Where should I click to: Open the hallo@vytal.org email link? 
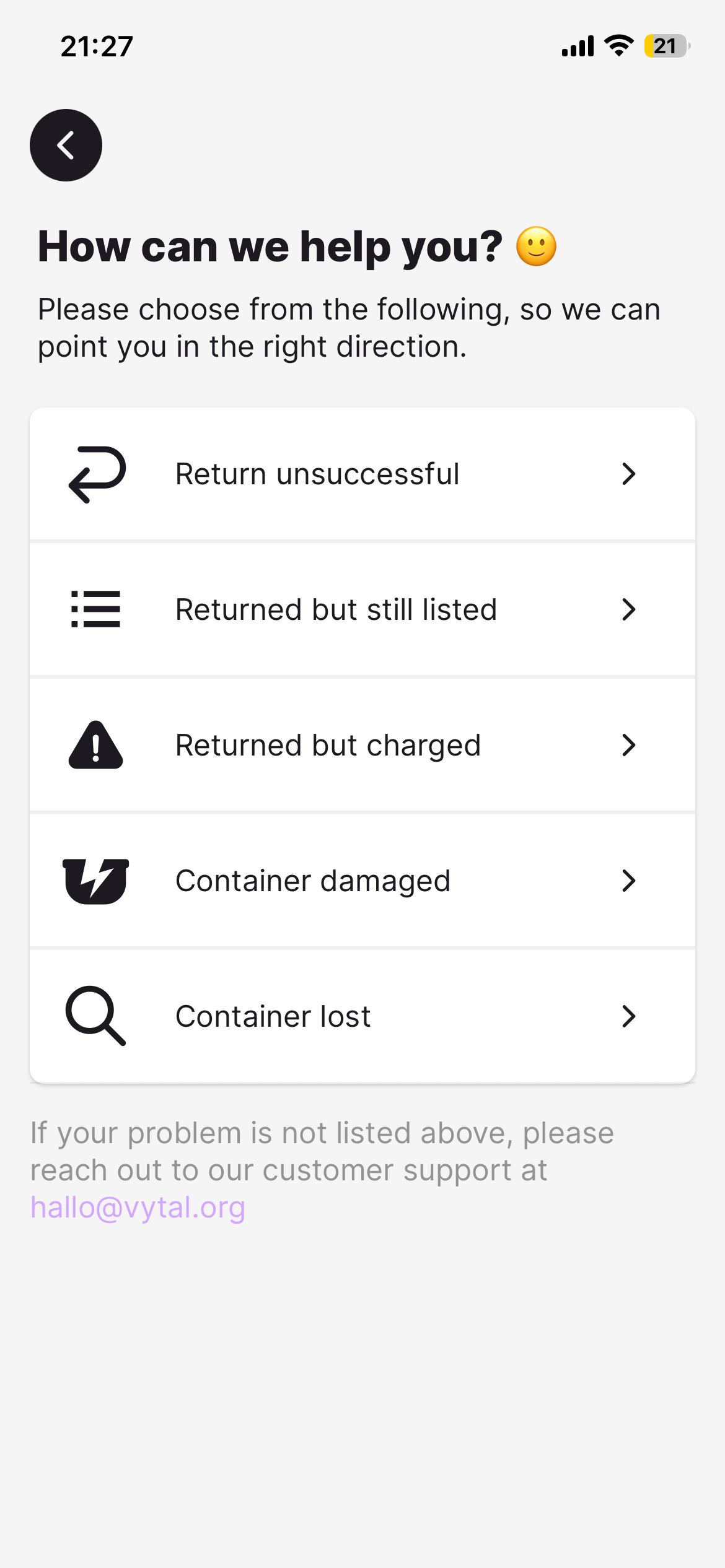[x=138, y=1208]
